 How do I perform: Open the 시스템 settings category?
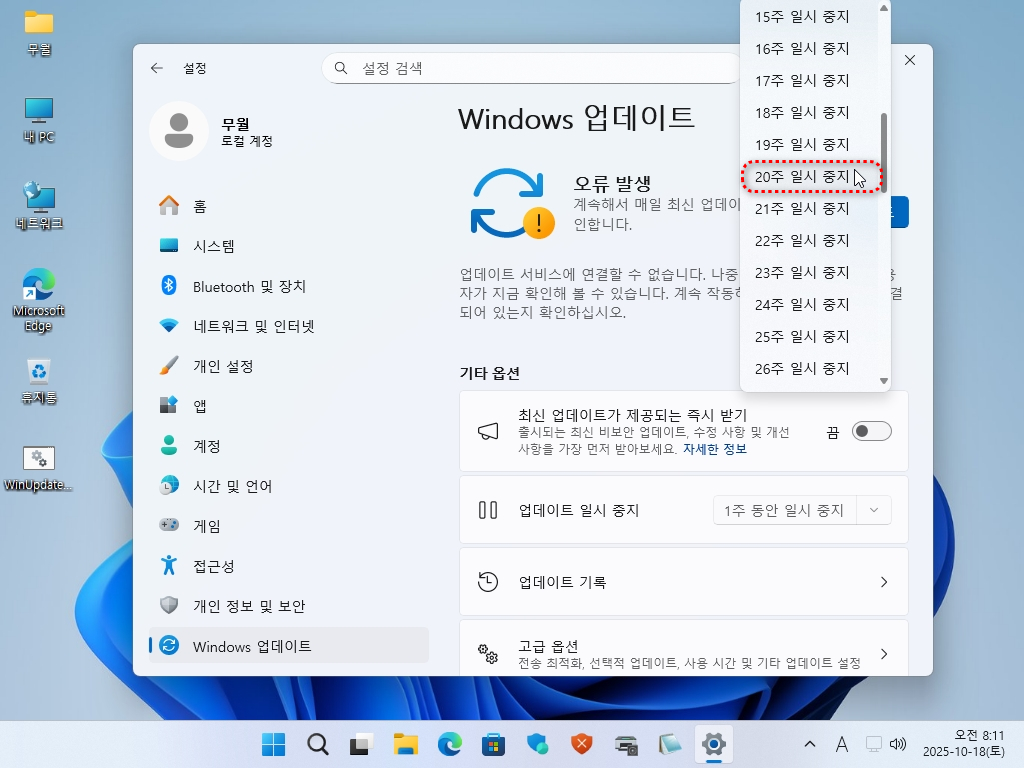point(289,246)
